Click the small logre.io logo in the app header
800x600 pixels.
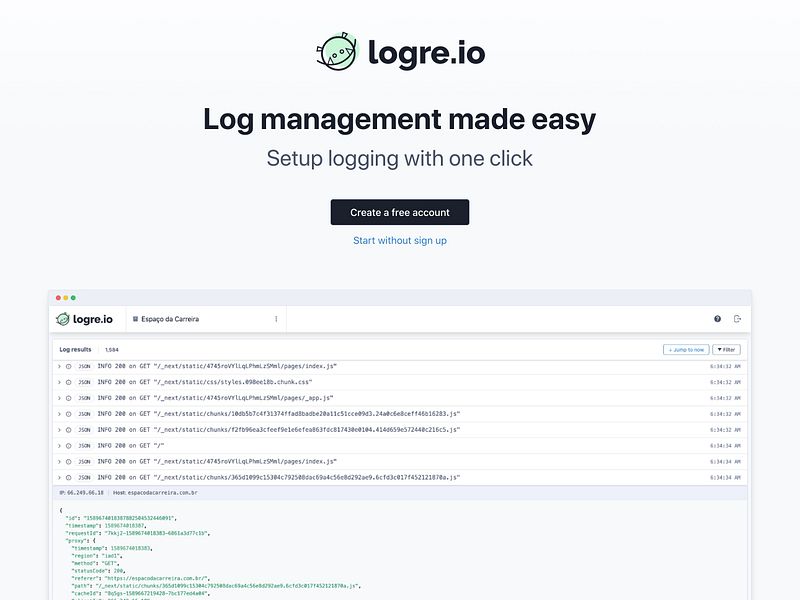pyautogui.click(x=84, y=319)
